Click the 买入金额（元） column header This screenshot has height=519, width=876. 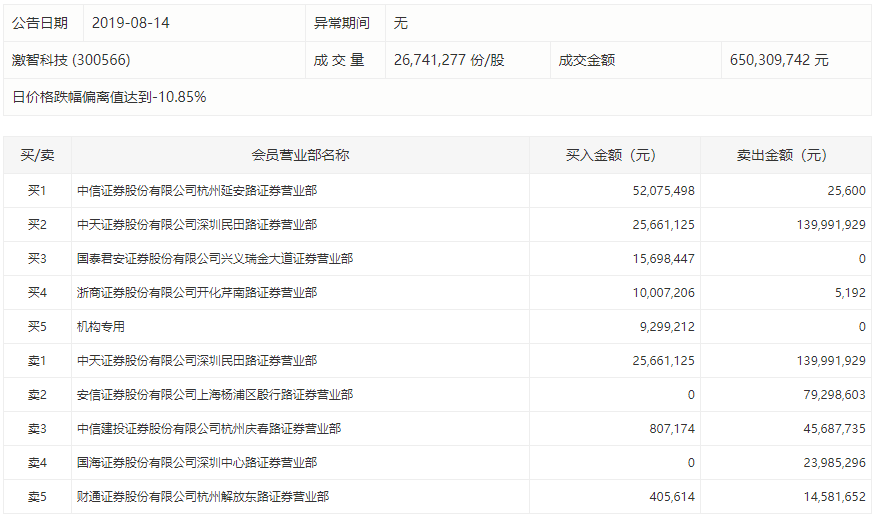coord(614,155)
